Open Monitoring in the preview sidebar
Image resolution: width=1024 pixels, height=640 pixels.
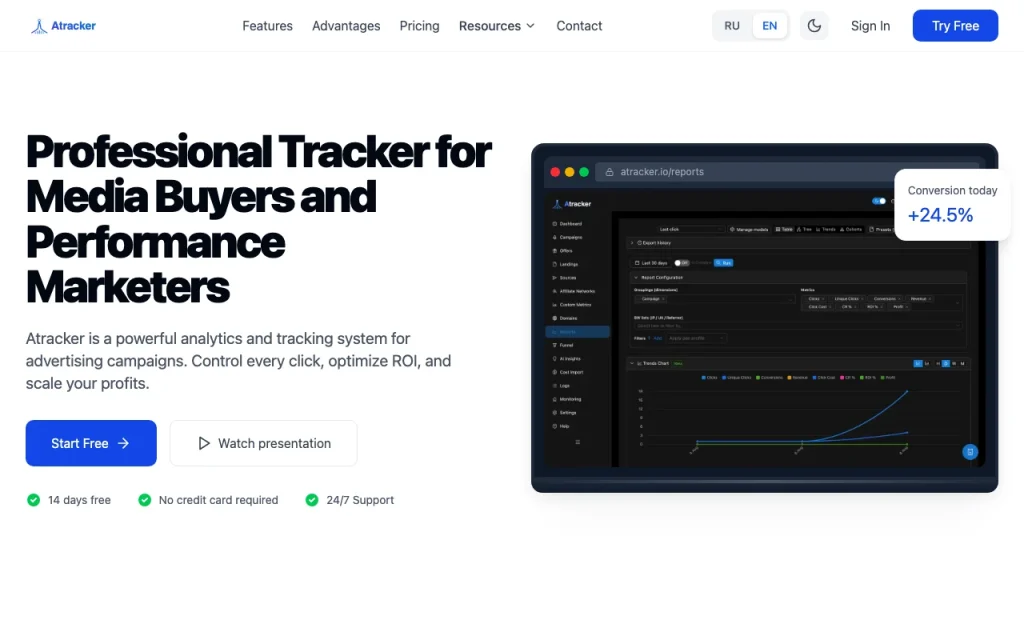567,399
